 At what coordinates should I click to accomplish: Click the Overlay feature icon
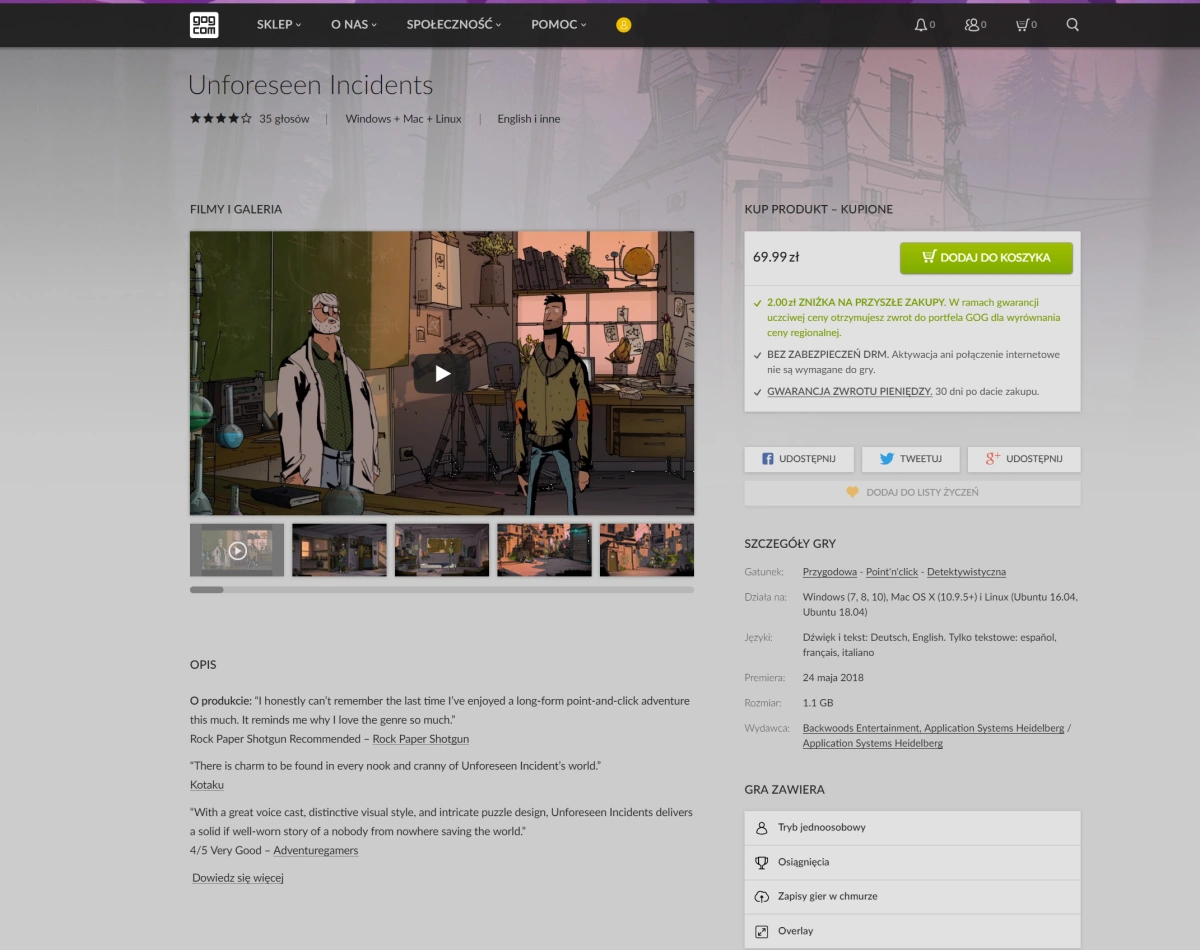[761, 931]
